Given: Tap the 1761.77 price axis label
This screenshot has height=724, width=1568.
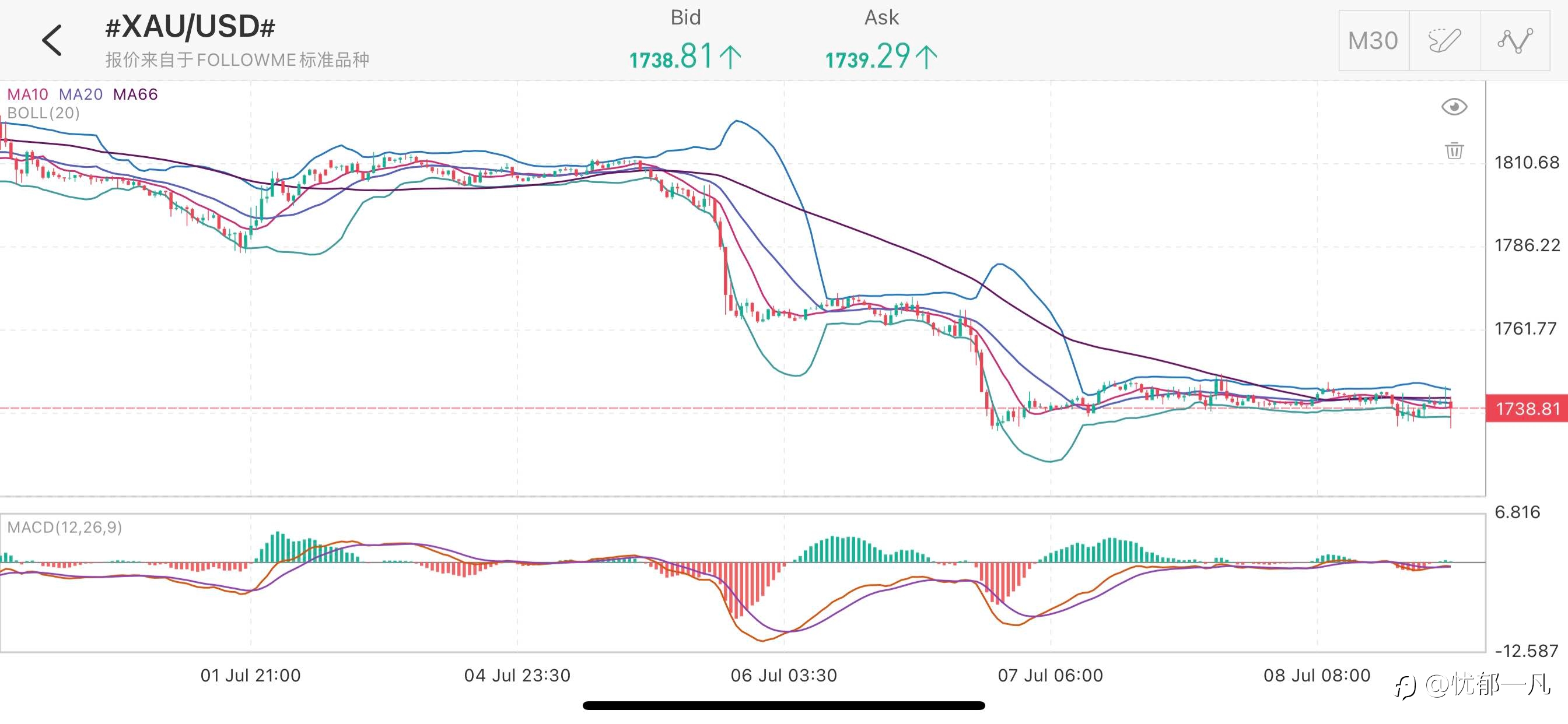Looking at the screenshot, I should click(x=1525, y=329).
